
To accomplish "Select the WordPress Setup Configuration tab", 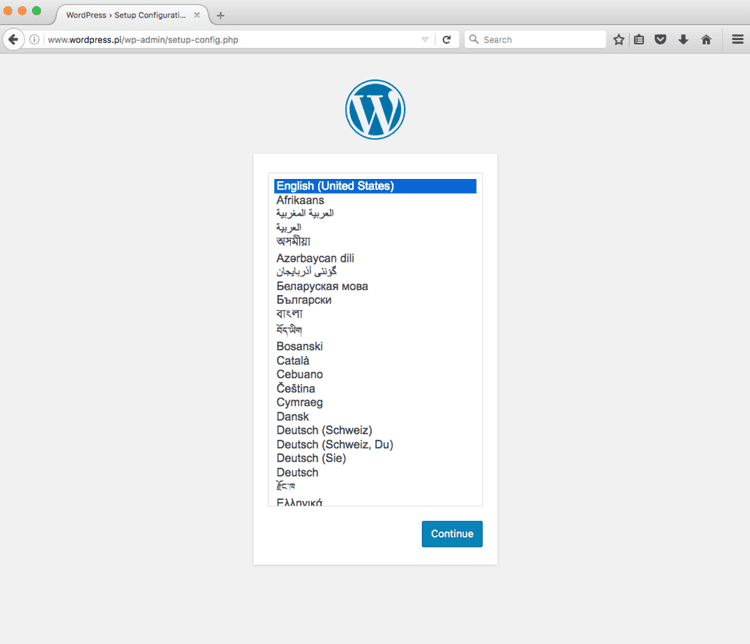I will click(132, 15).
